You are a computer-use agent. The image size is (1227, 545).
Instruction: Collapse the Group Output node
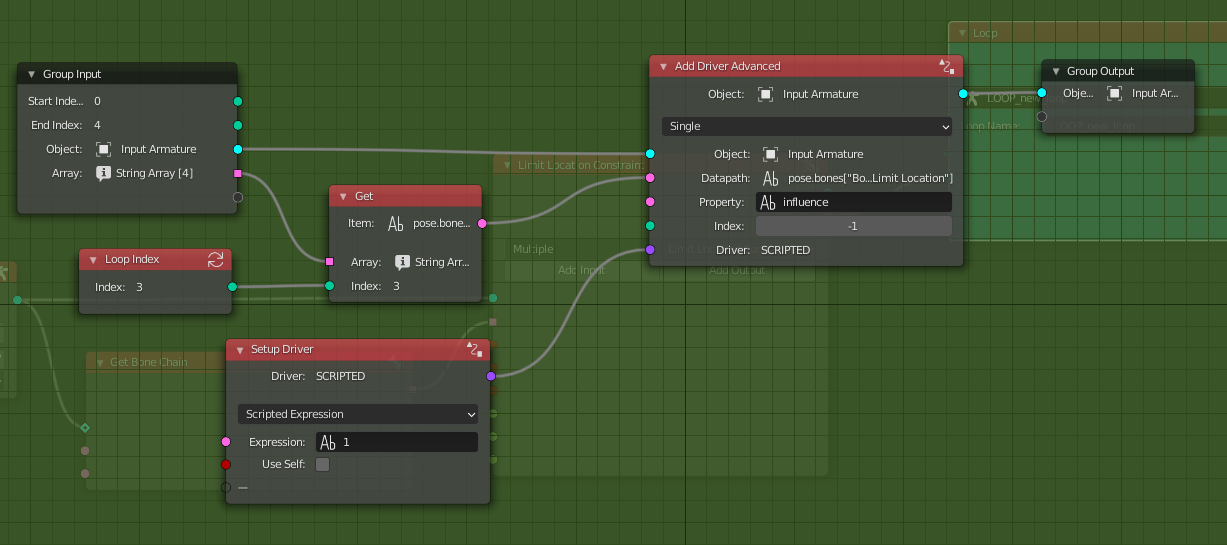[x=1055, y=71]
